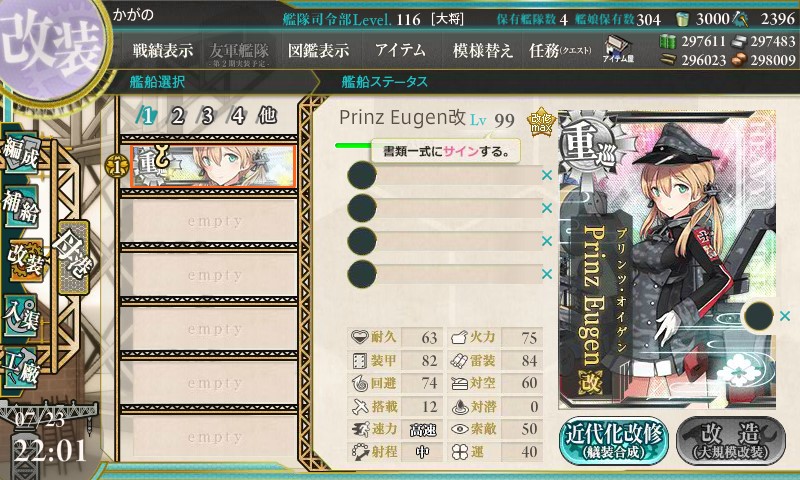800x480 pixels.
Task: Clear the fourth equipment slot X mark
Action: click(547, 274)
